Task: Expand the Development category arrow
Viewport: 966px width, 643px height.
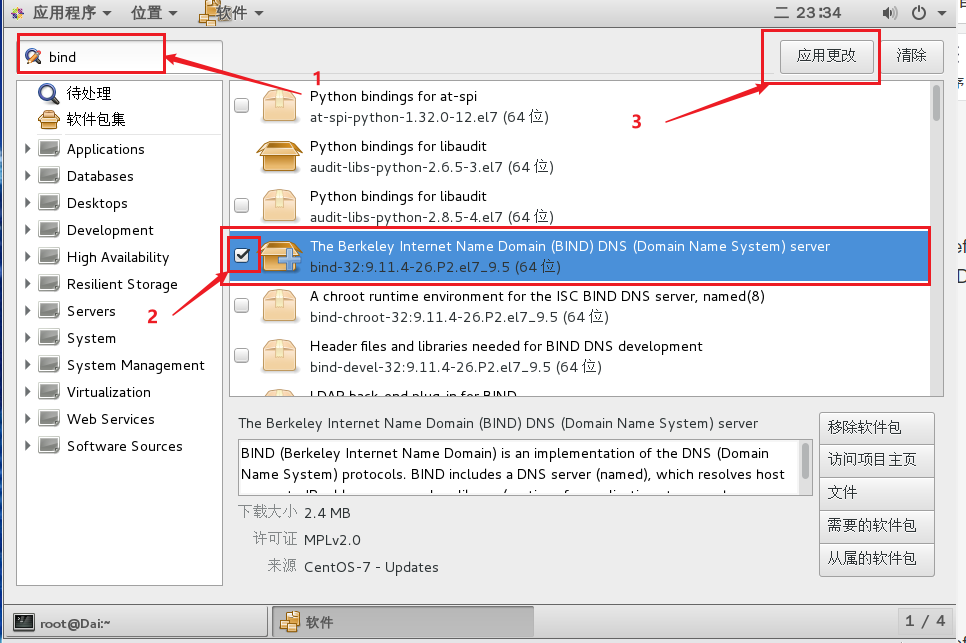Action: pos(28,230)
